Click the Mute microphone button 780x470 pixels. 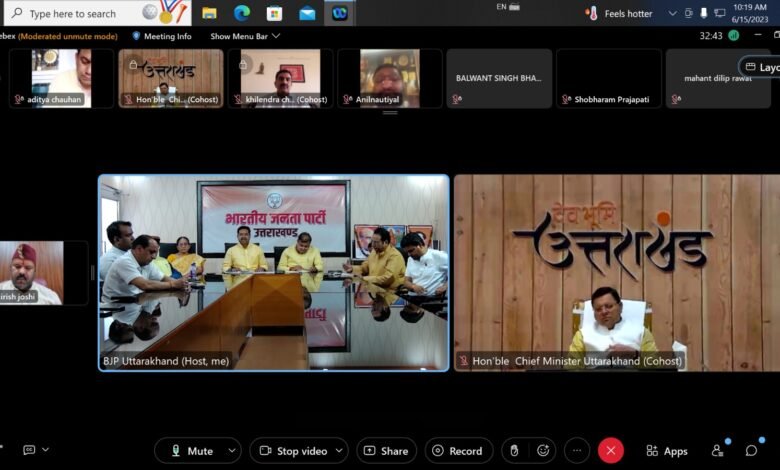(192, 451)
